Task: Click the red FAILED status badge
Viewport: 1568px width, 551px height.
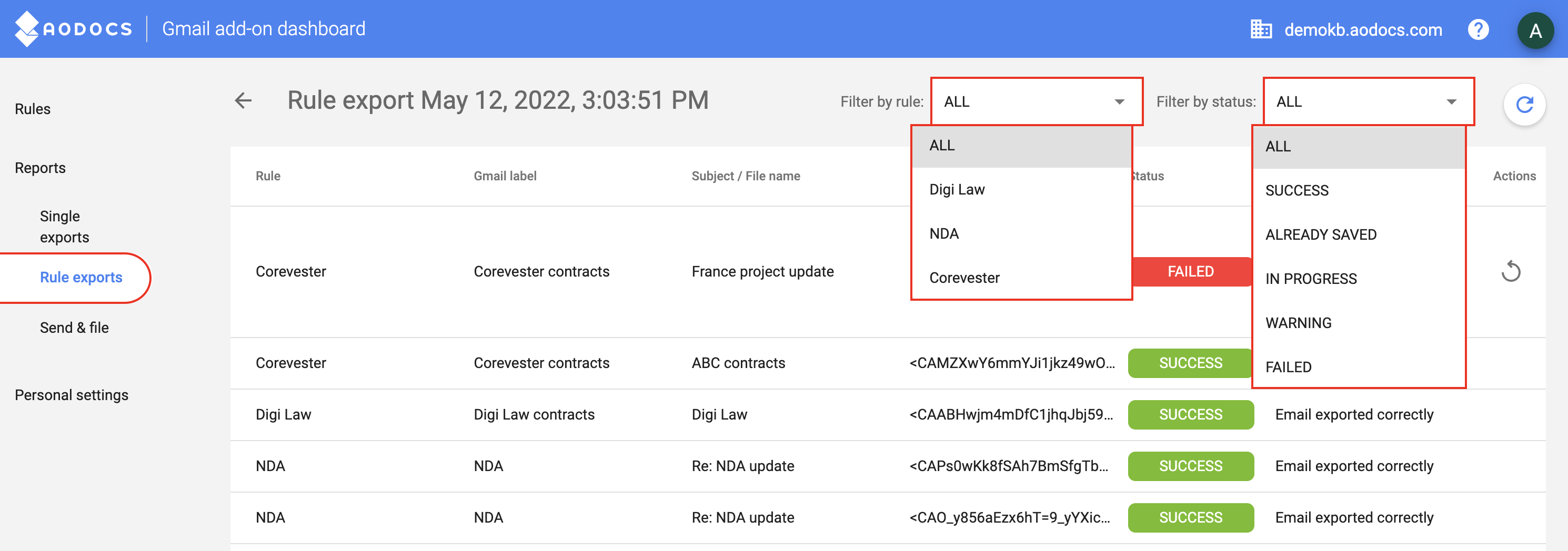Action: [x=1190, y=271]
